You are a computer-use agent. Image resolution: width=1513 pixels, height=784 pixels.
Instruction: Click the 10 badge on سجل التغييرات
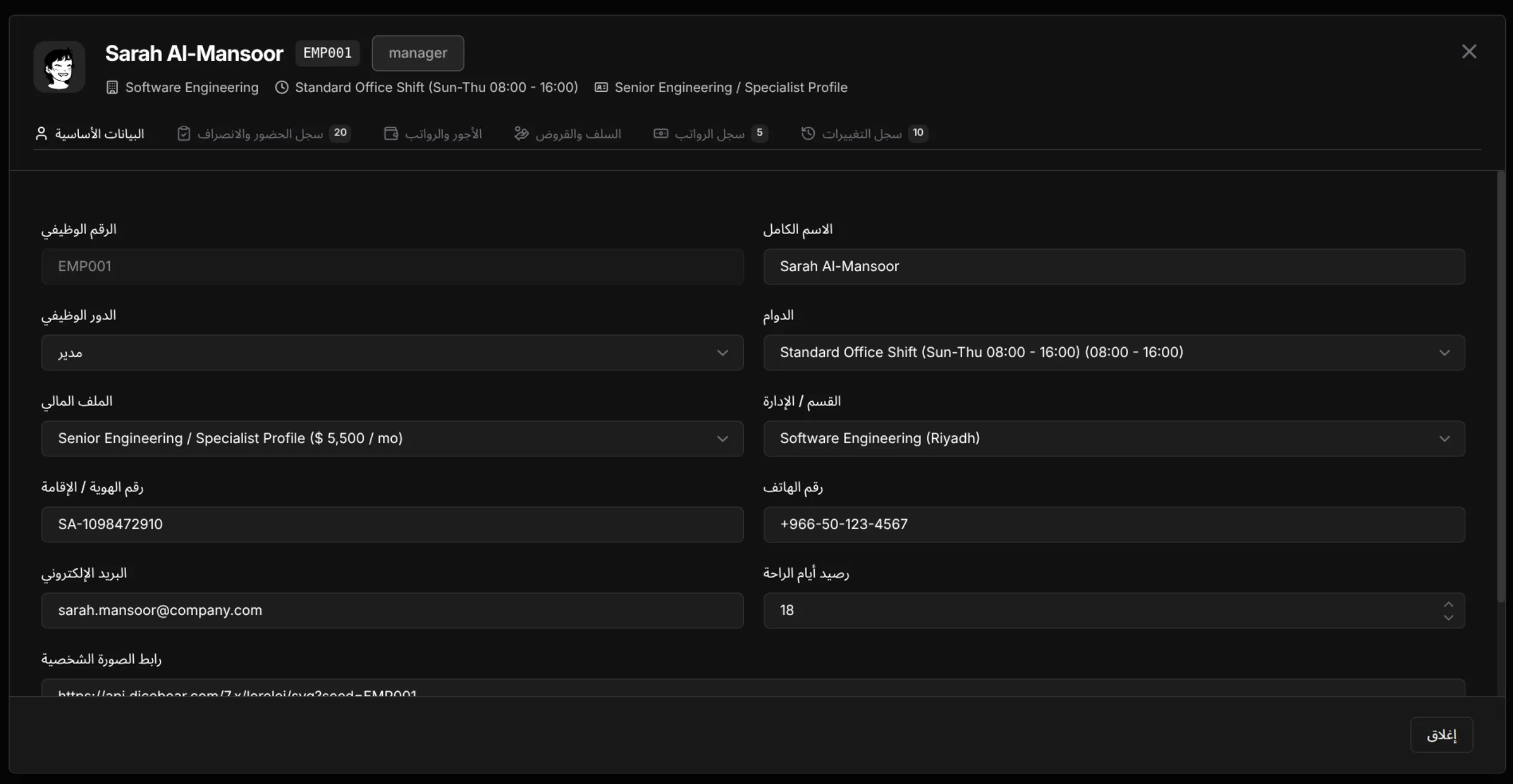pyautogui.click(x=918, y=133)
